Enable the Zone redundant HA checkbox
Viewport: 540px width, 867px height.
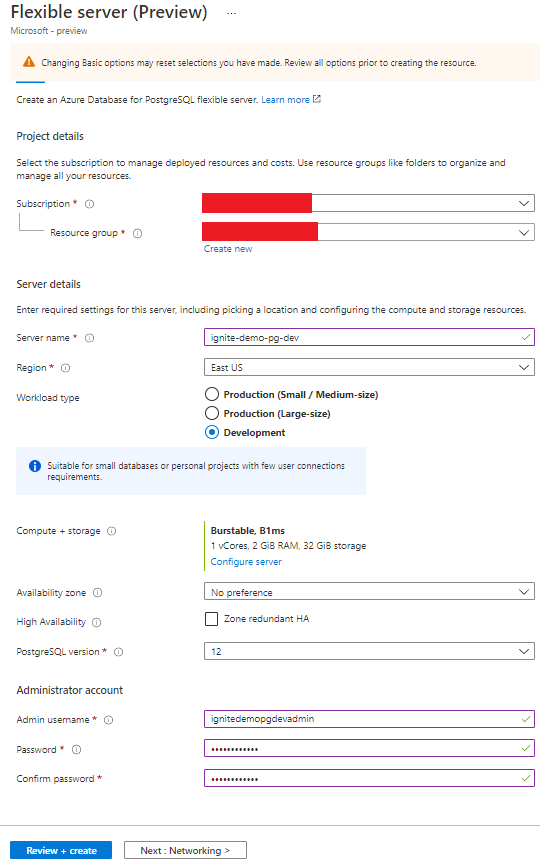[211, 619]
